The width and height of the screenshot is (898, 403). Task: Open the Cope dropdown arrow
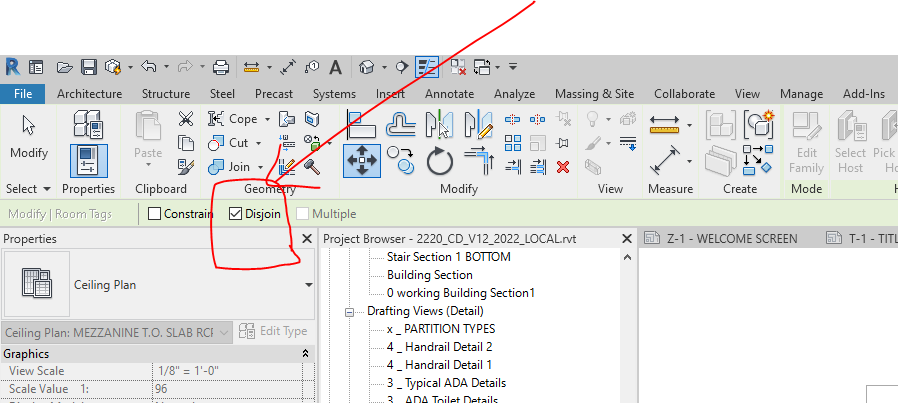267,119
